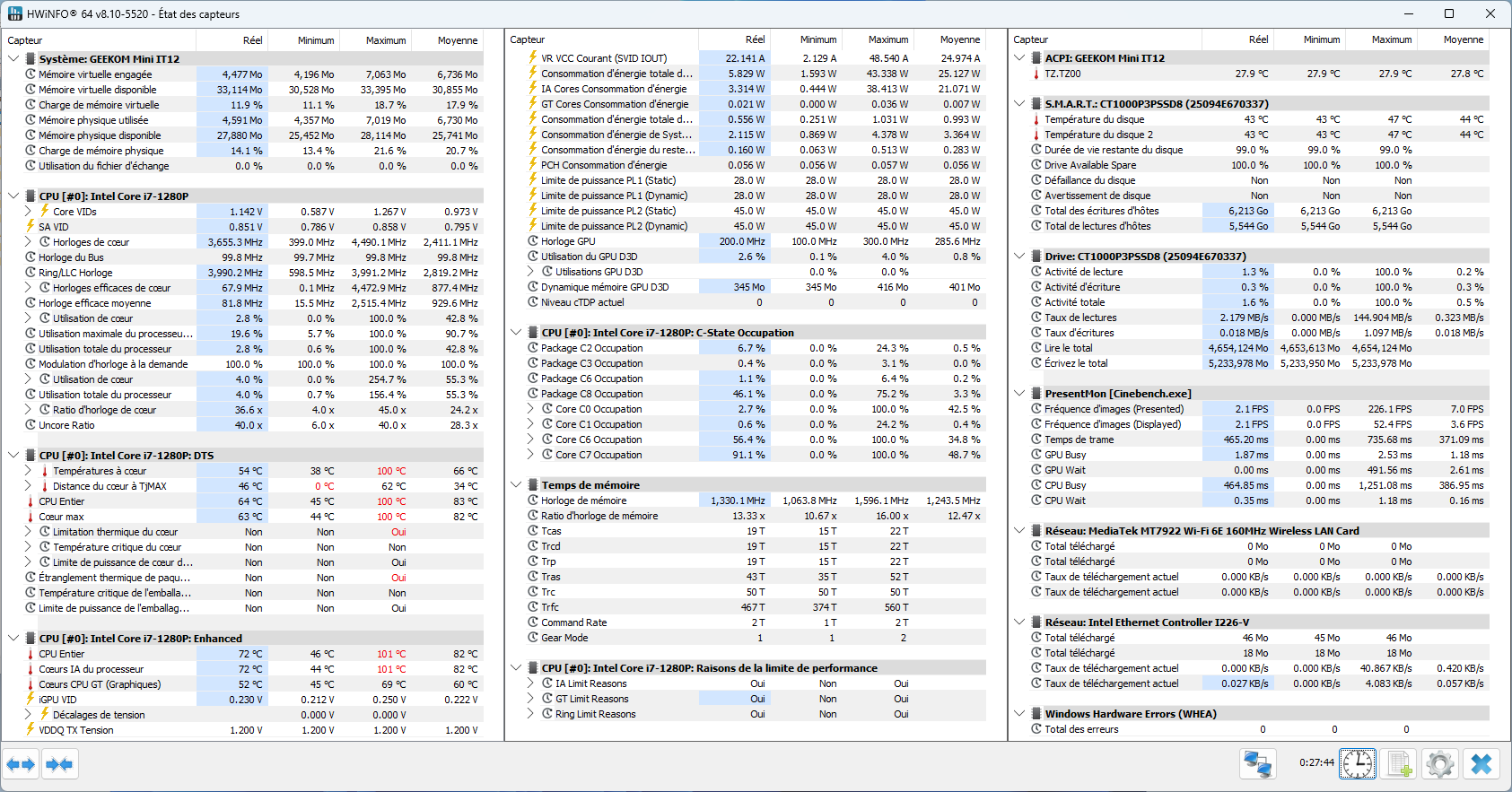Click the thermometer icon beside Température du disque 2
Image resolution: width=1512 pixels, height=792 pixels.
pyautogui.click(x=1036, y=135)
